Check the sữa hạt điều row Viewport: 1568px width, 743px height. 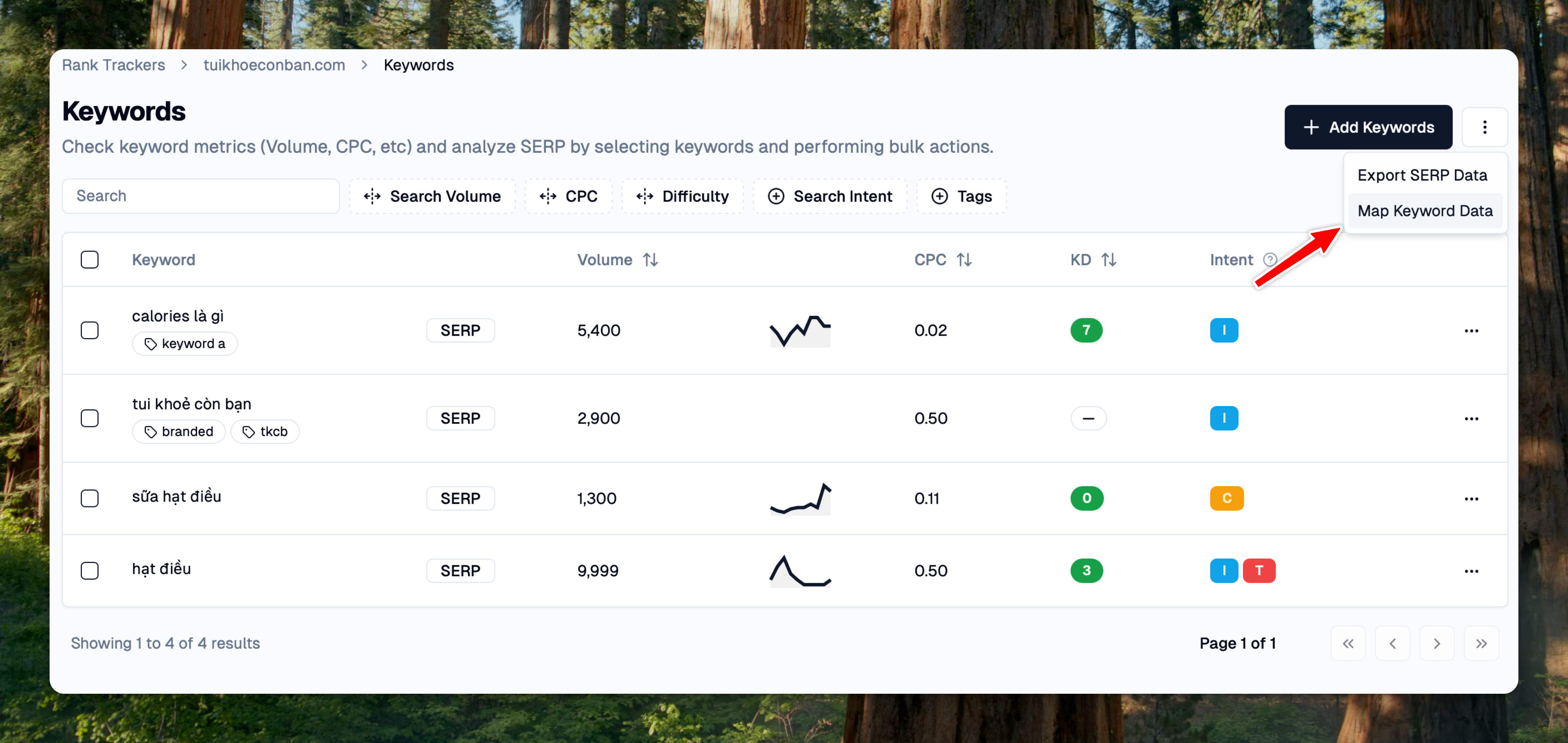point(90,499)
